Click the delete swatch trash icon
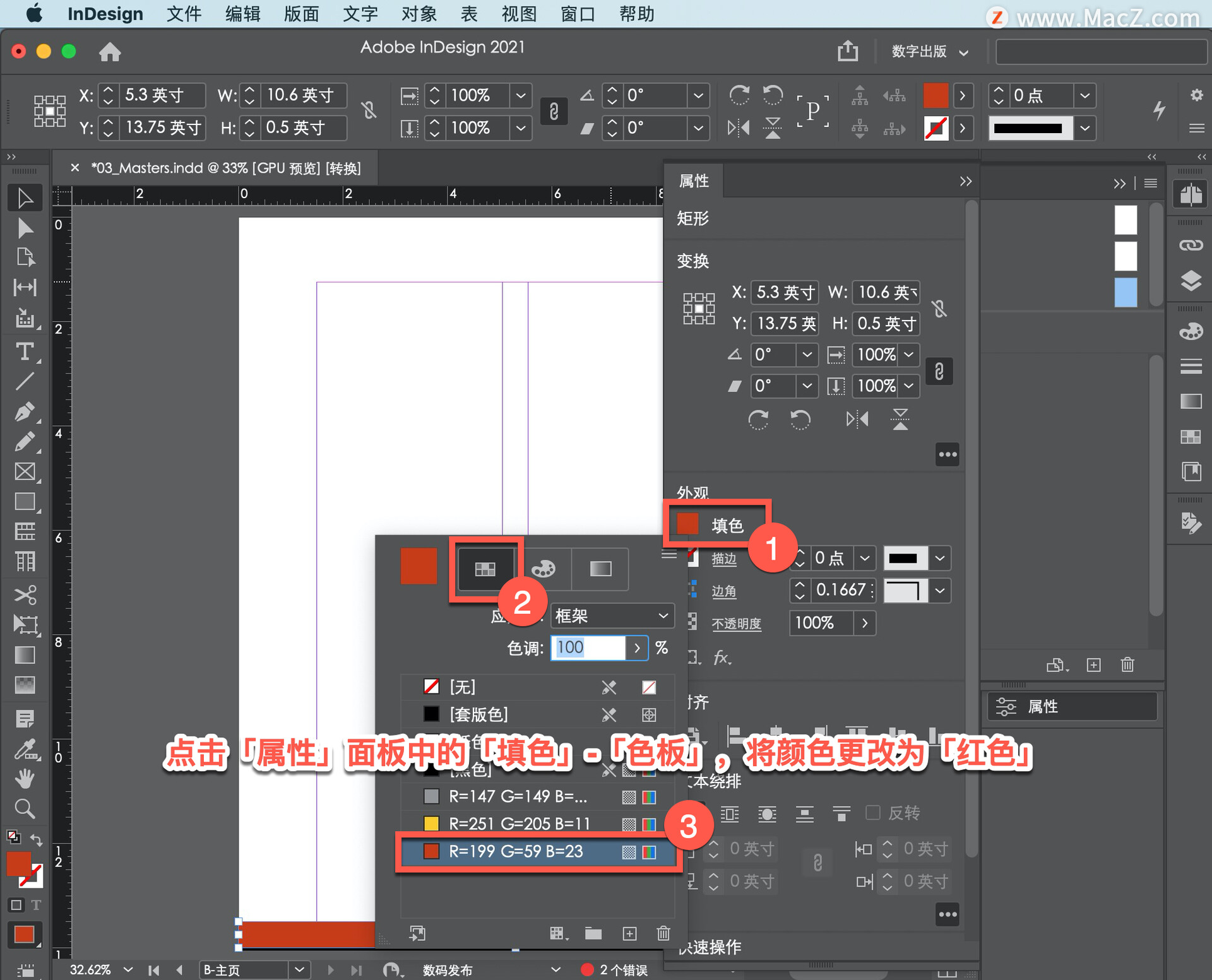This screenshot has height=980, width=1212. 663,933
